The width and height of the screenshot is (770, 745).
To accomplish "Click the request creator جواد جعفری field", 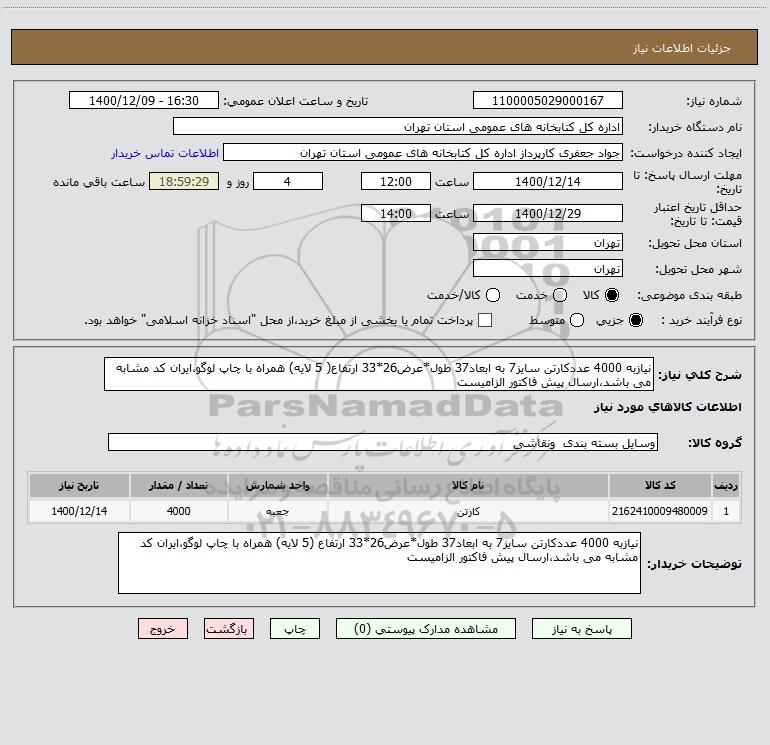I will (x=423, y=153).
